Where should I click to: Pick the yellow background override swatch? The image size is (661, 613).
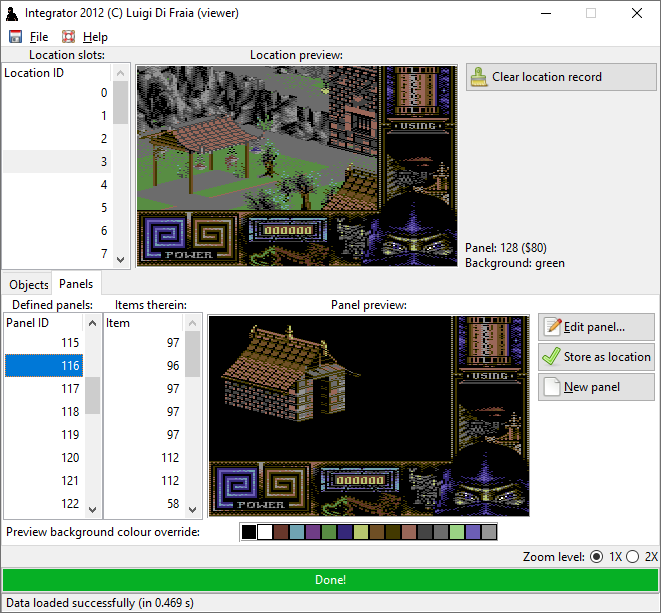(x=361, y=532)
